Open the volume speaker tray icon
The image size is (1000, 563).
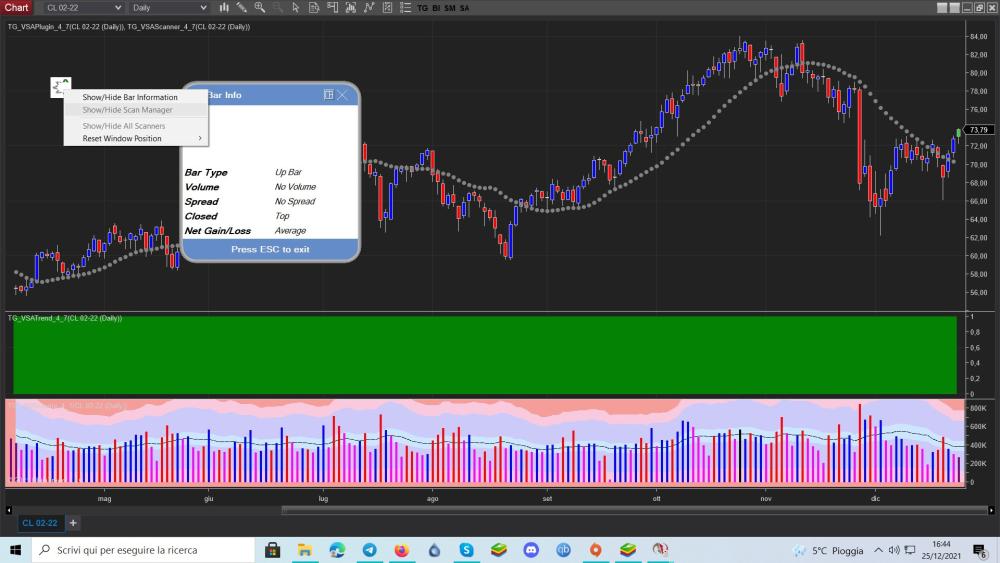[x=894, y=550]
